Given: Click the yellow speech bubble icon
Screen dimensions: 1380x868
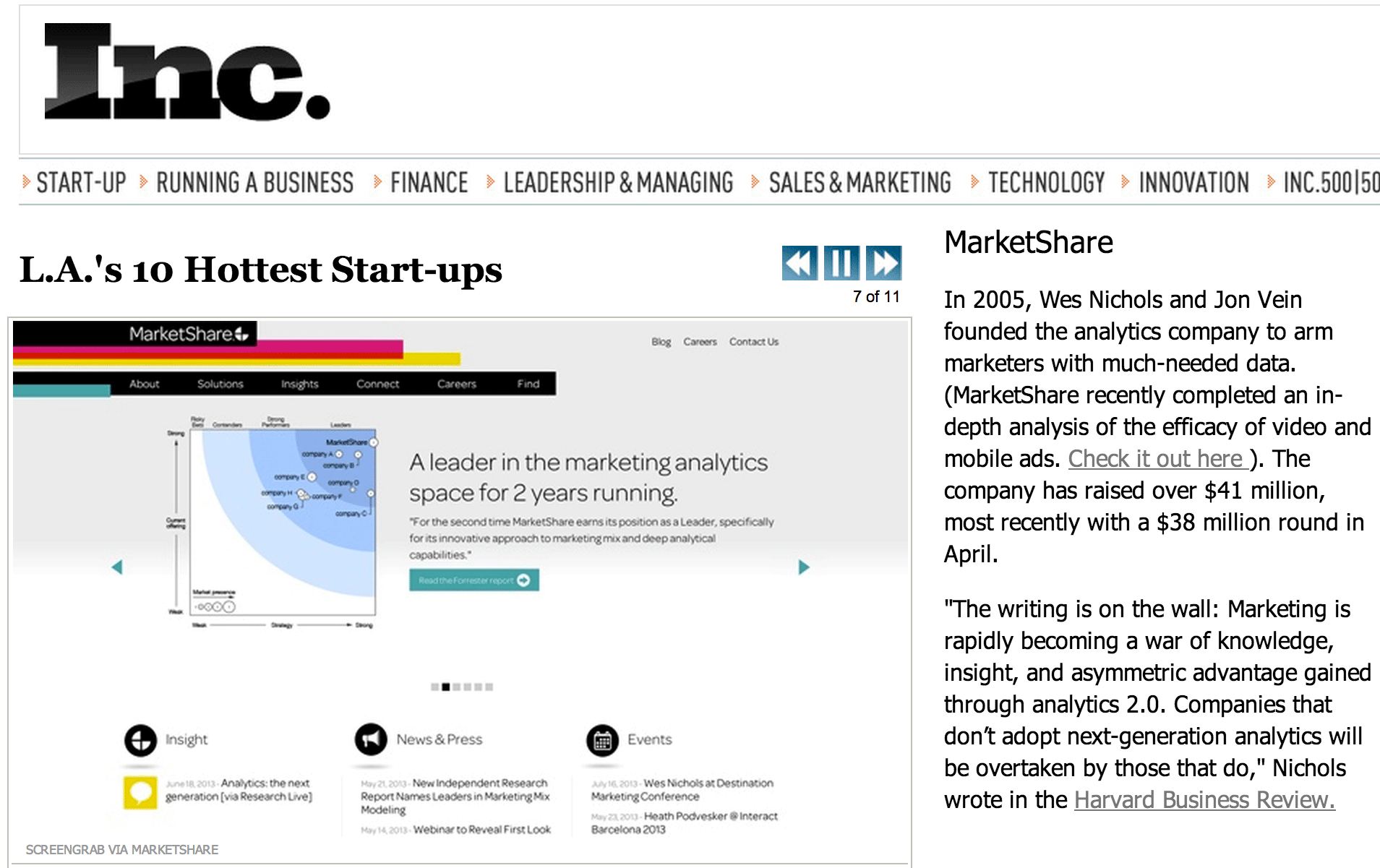Looking at the screenshot, I should click(x=140, y=793).
